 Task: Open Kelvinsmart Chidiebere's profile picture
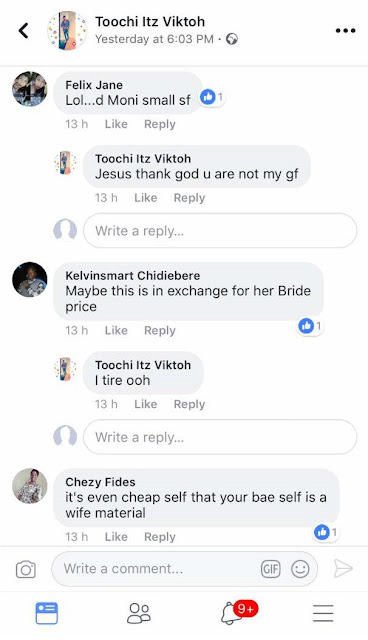pos(30,280)
